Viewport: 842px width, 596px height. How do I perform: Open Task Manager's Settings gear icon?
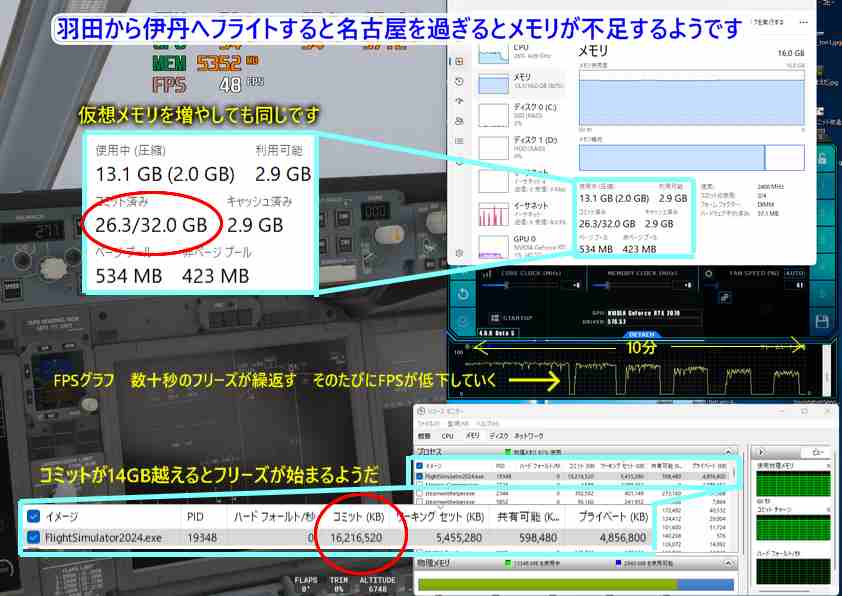coord(459,252)
